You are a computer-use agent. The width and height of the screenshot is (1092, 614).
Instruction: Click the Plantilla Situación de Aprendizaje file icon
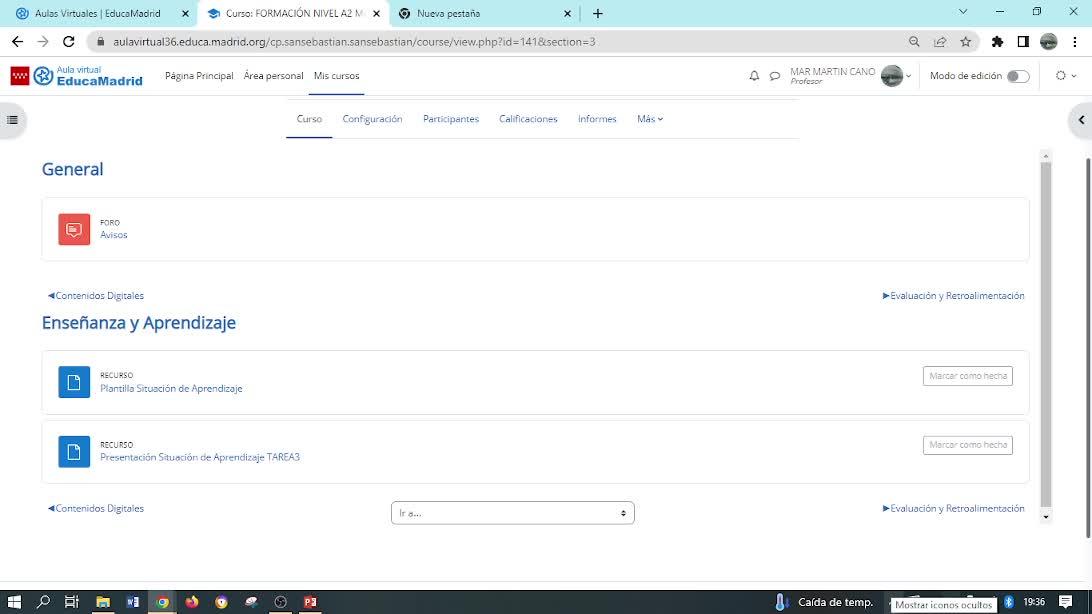[x=74, y=382]
